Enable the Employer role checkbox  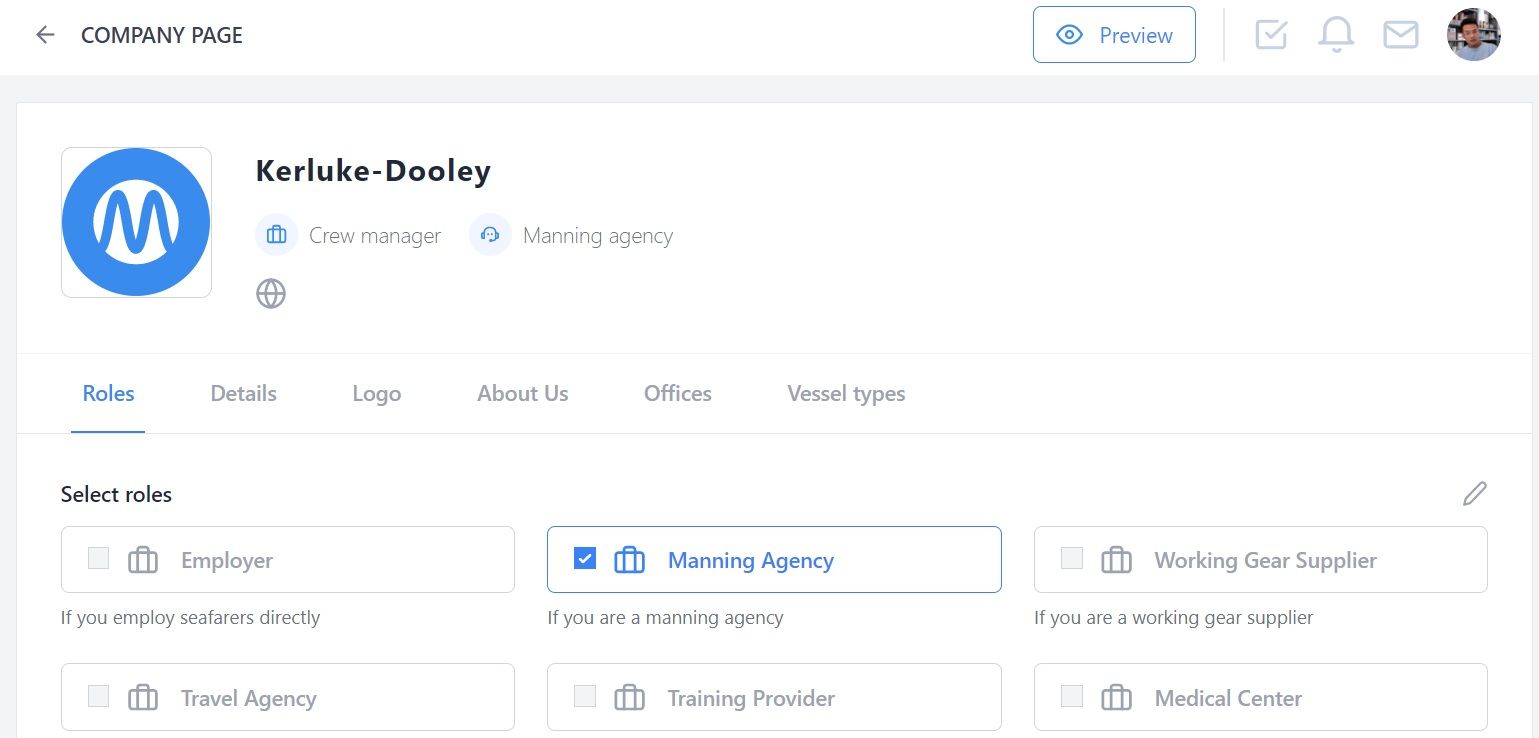[x=98, y=558]
